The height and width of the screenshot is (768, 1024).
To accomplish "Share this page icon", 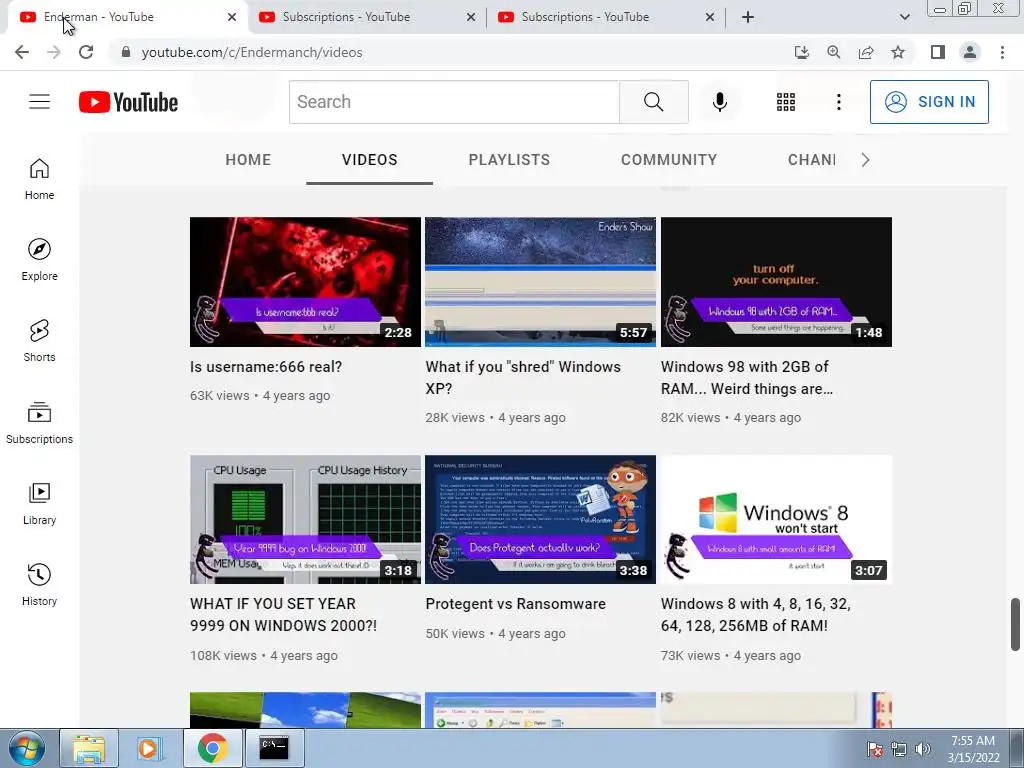I will pos(866,52).
